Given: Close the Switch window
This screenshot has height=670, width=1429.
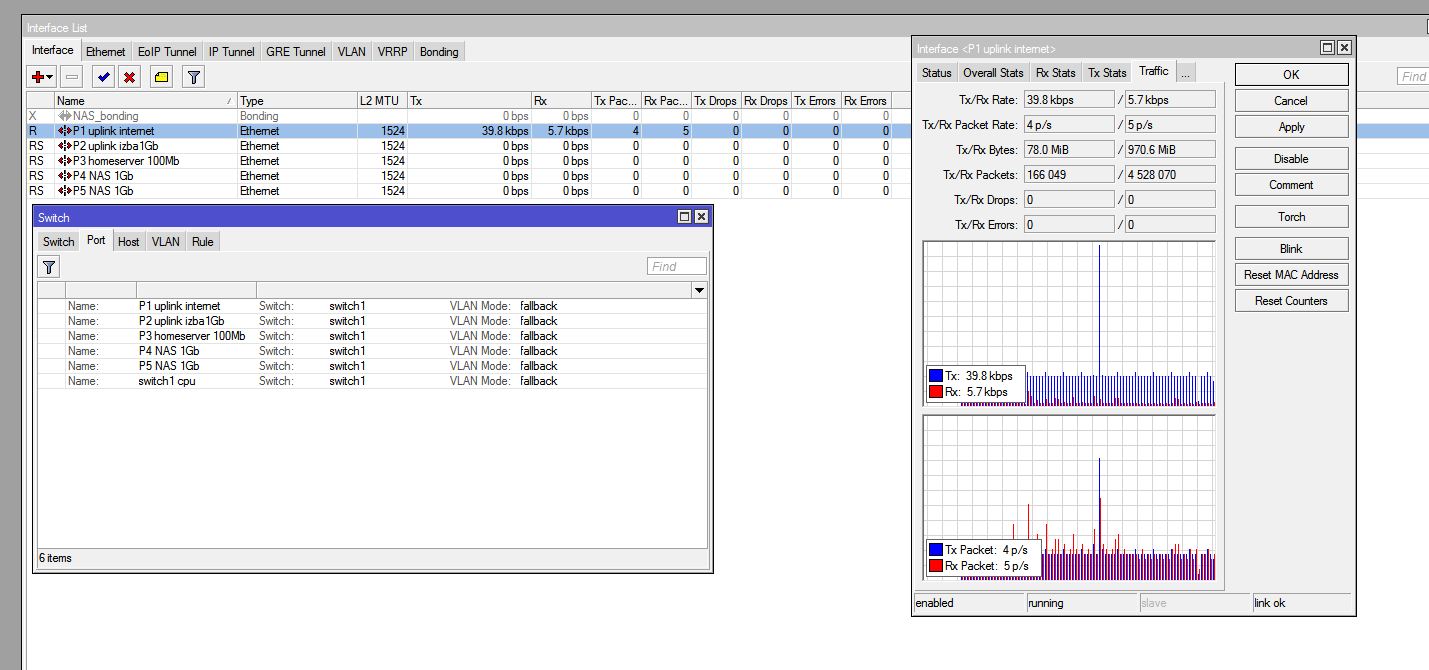Looking at the screenshot, I should pyautogui.click(x=701, y=217).
